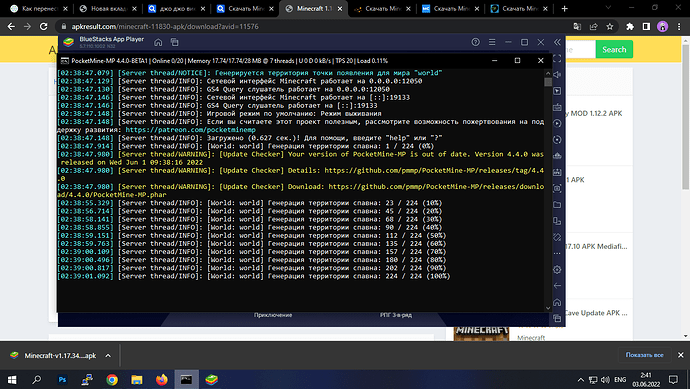Reload the apkresult page in Chrome

click(44, 26)
